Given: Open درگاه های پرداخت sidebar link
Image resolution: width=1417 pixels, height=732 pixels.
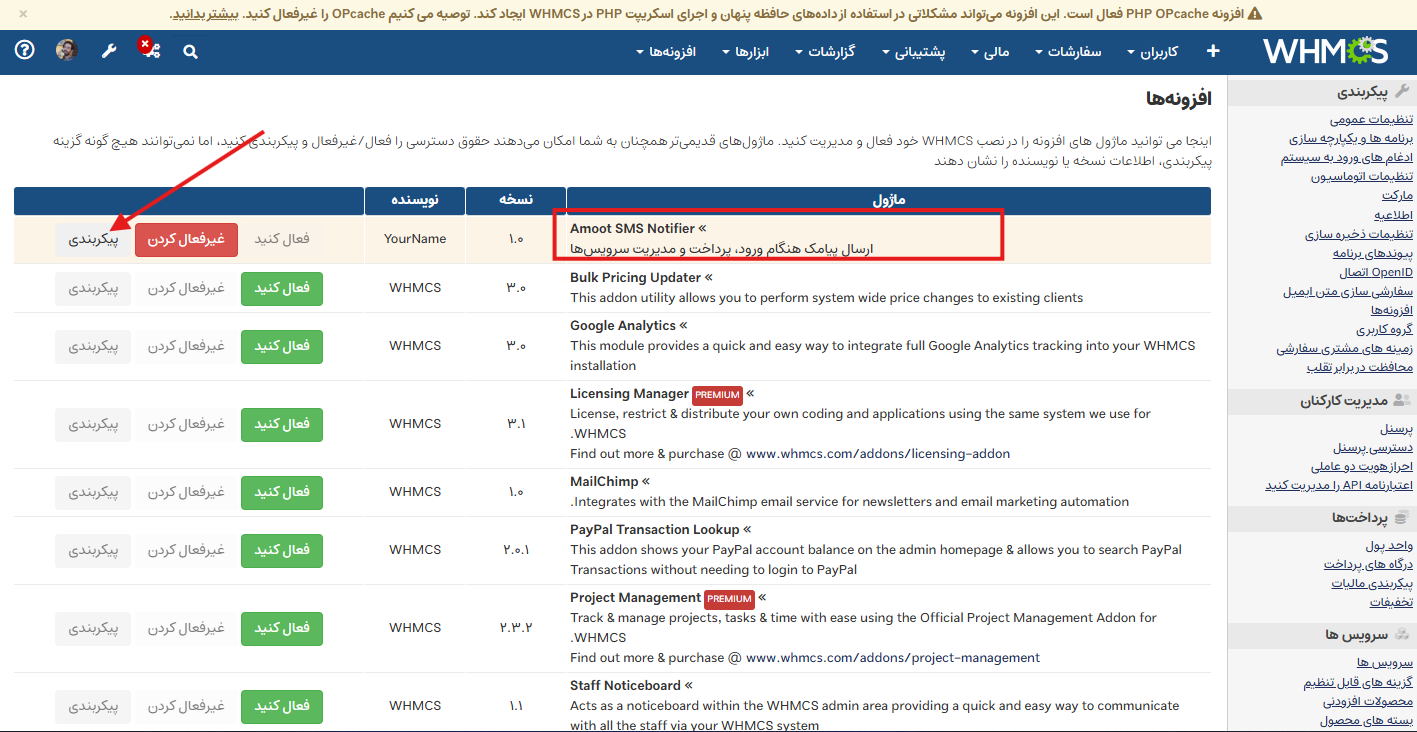Looking at the screenshot, I should [1376, 565].
